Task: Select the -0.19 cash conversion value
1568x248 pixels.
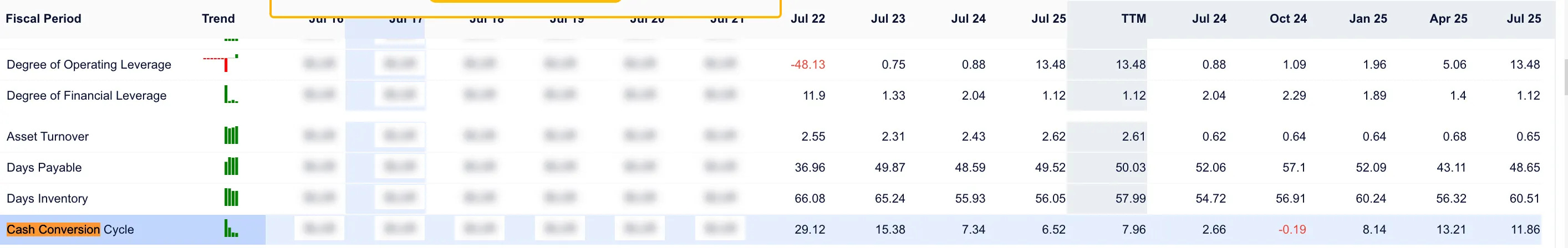Action: click(1292, 230)
